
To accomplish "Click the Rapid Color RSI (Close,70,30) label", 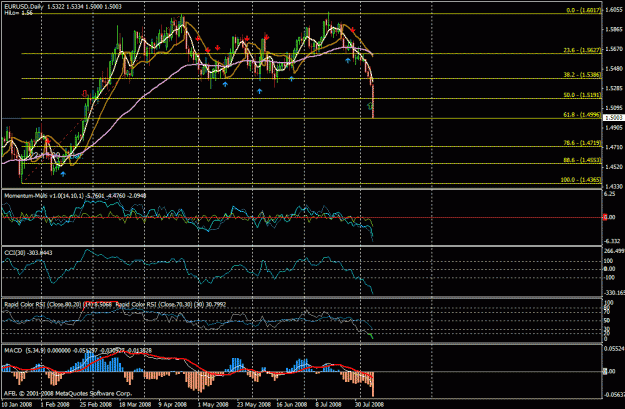I will 154,305.
